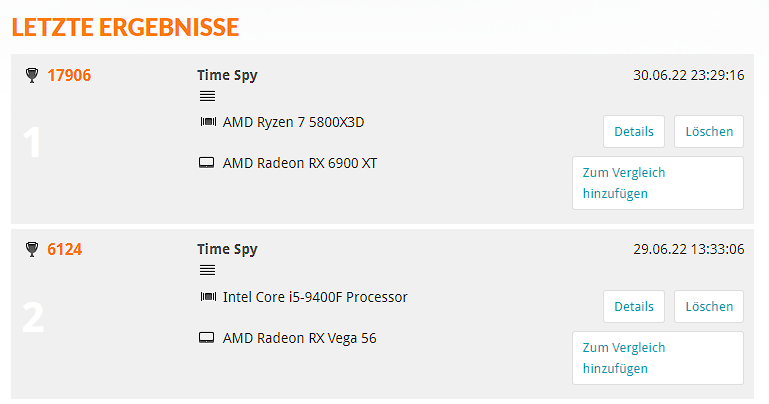Click the first Time Spy benchmark title
Screen dimensions: 769x404
coord(228,75)
